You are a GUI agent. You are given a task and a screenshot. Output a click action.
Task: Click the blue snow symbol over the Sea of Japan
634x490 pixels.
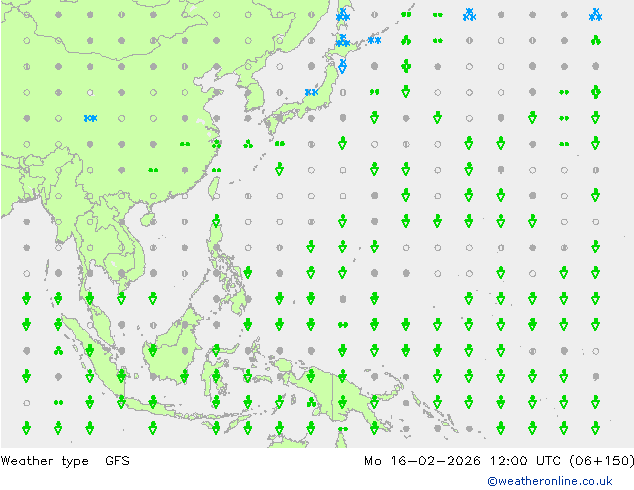311,92
